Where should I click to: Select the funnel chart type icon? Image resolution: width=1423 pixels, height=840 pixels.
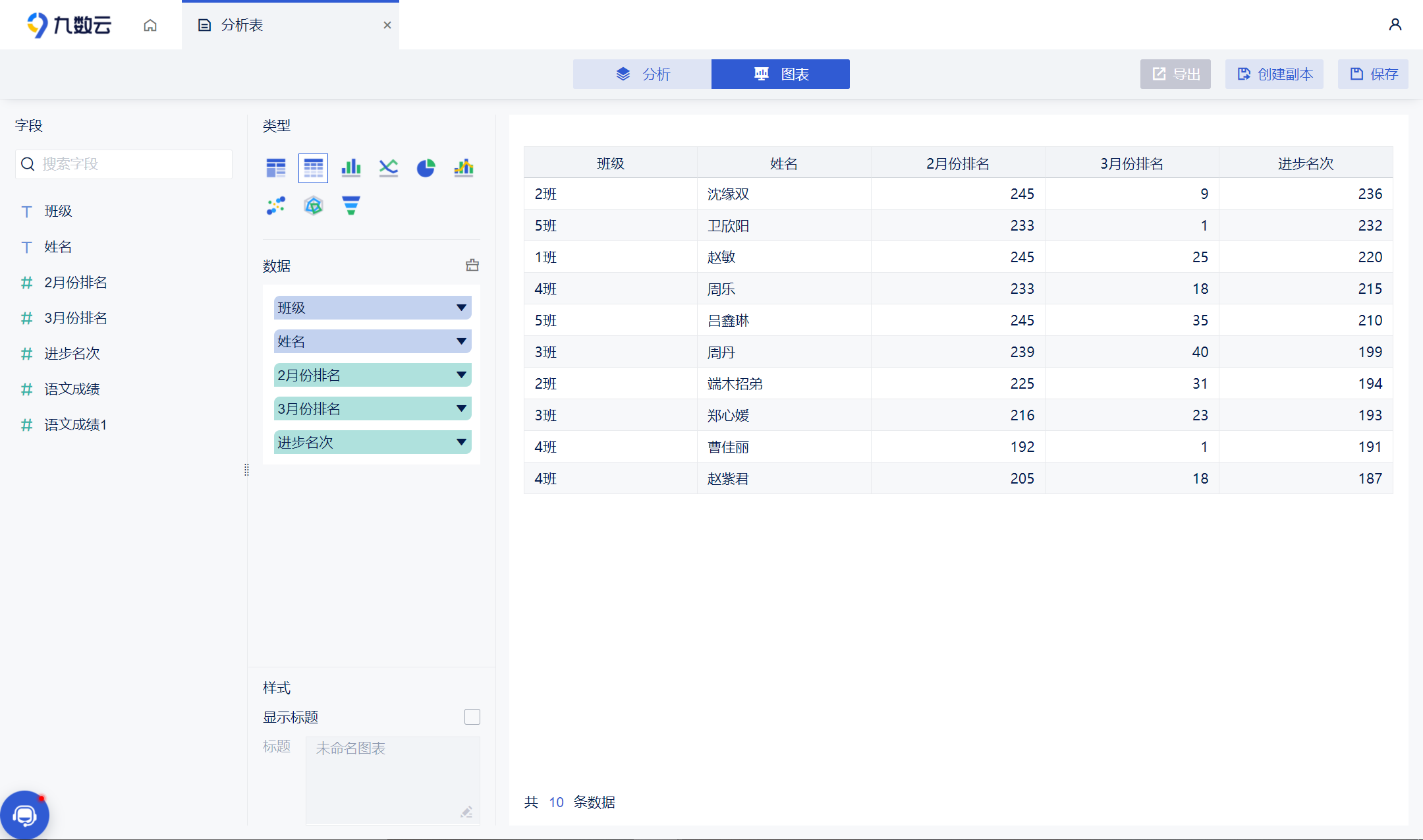click(x=350, y=206)
